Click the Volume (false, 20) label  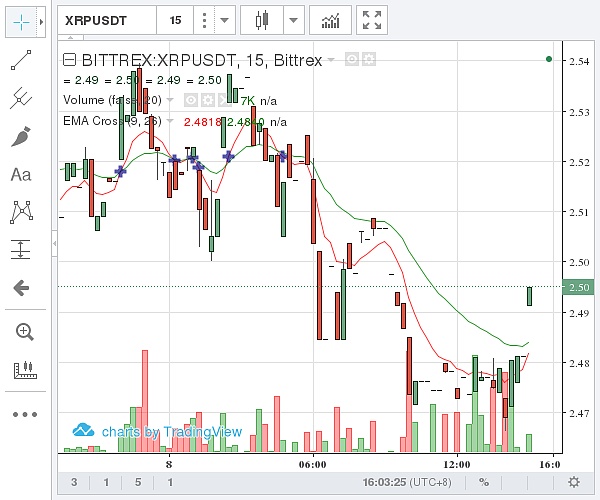pyautogui.click(x=112, y=100)
